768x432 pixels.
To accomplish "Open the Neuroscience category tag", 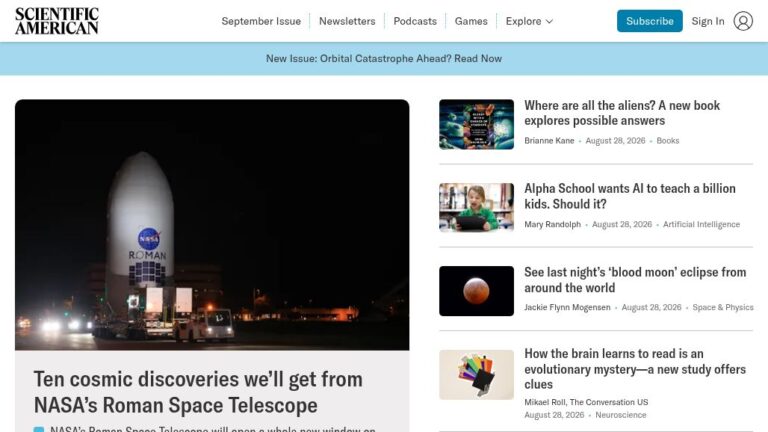I will coord(621,415).
